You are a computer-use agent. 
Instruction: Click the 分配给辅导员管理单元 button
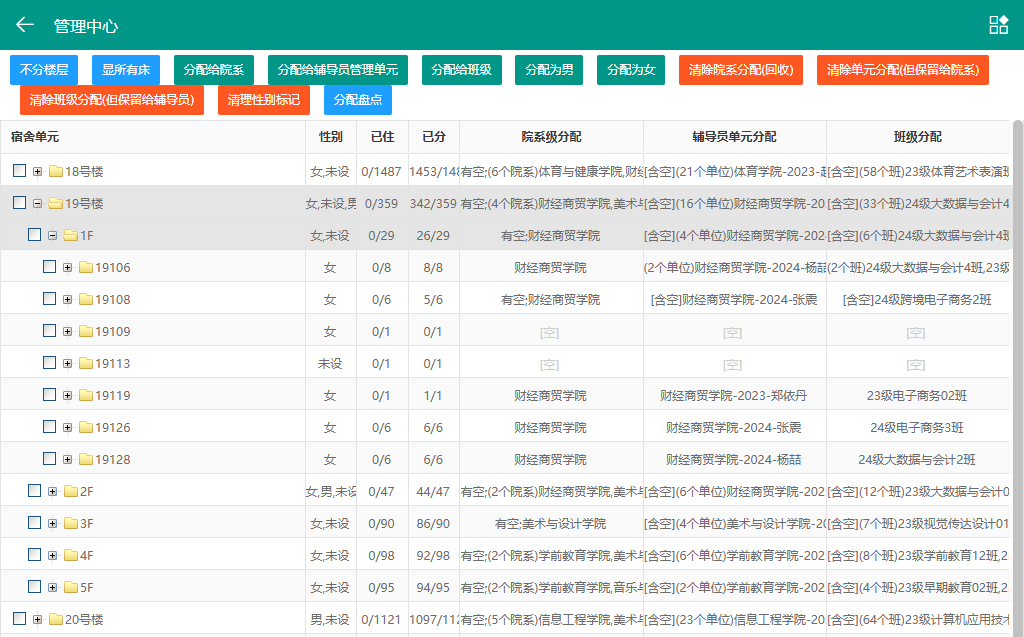click(338, 70)
